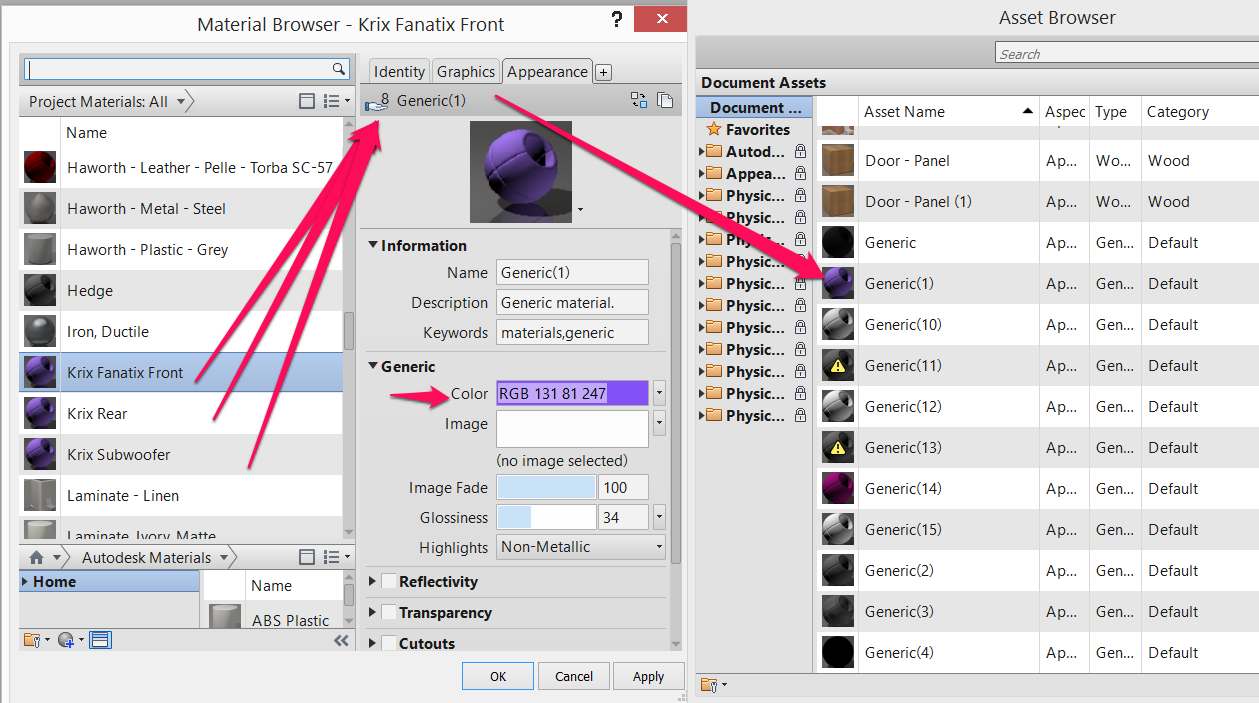Expand the Home tree item in library panel
Image resolution: width=1259 pixels, height=703 pixels.
(x=24, y=581)
